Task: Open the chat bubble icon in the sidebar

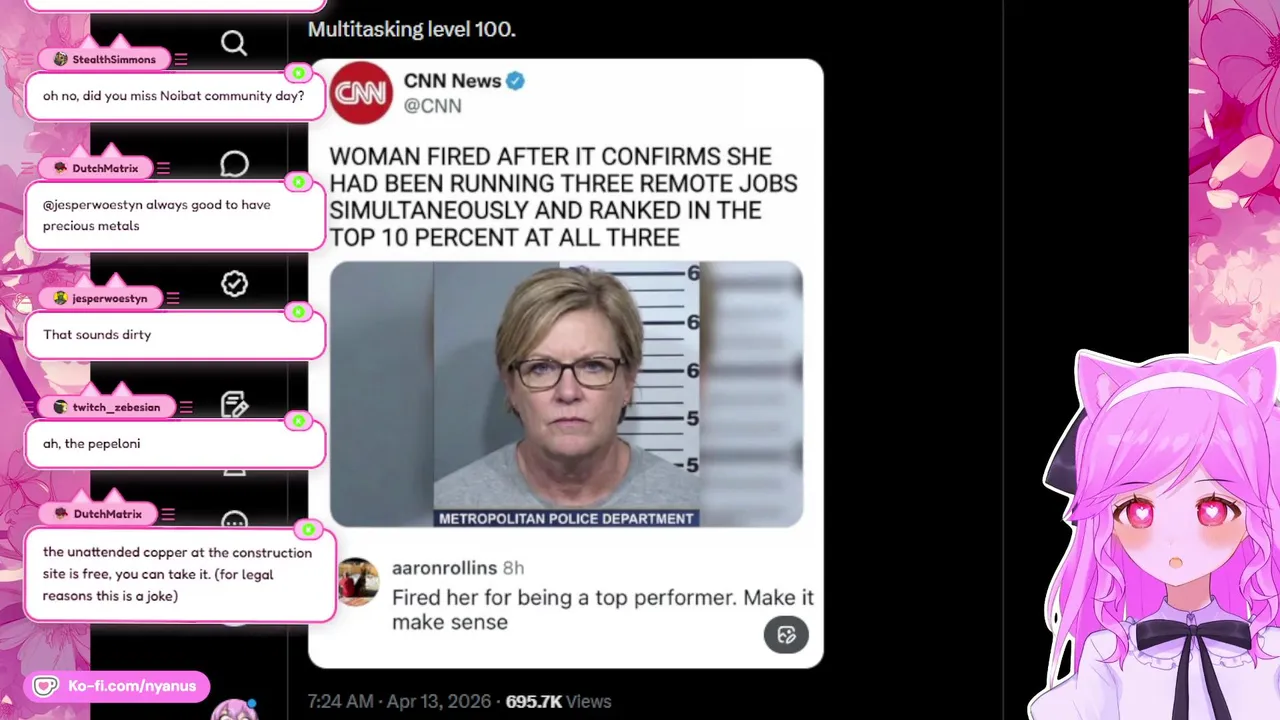Action: [234, 164]
